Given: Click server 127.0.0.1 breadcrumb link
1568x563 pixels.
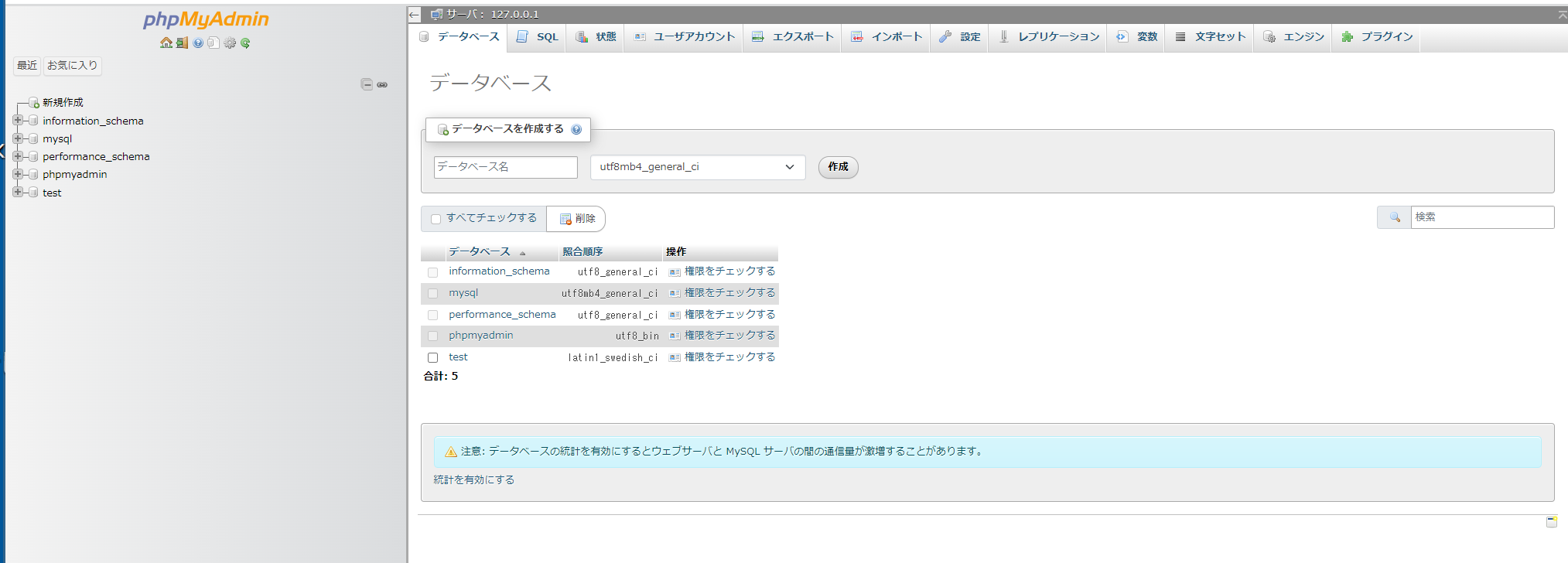Looking at the screenshot, I should (x=492, y=15).
